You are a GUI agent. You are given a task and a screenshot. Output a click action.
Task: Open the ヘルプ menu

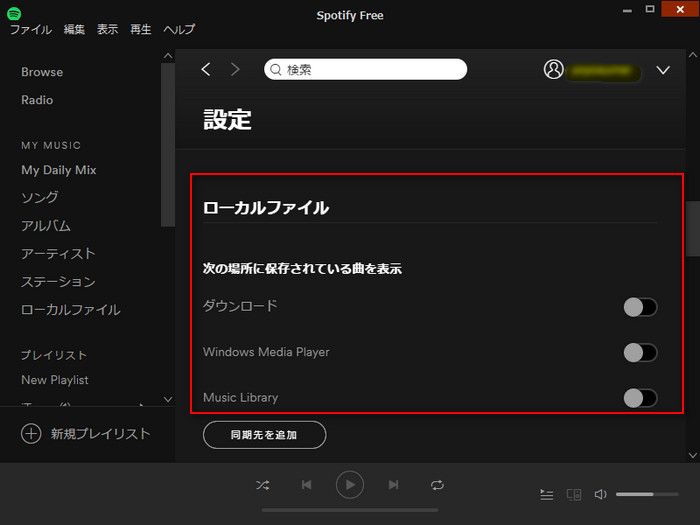(x=179, y=29)
